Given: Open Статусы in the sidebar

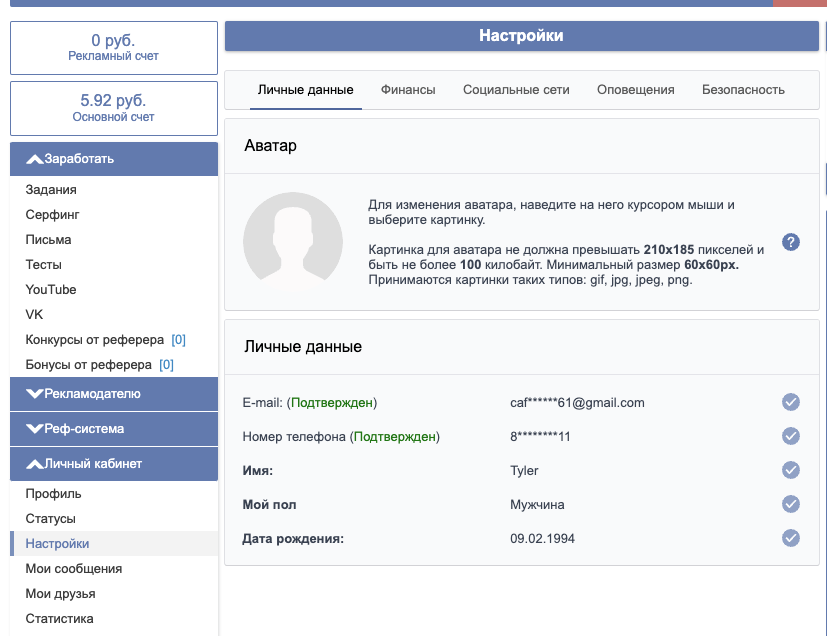Looking at the screenshot, I should coord(50,518).
